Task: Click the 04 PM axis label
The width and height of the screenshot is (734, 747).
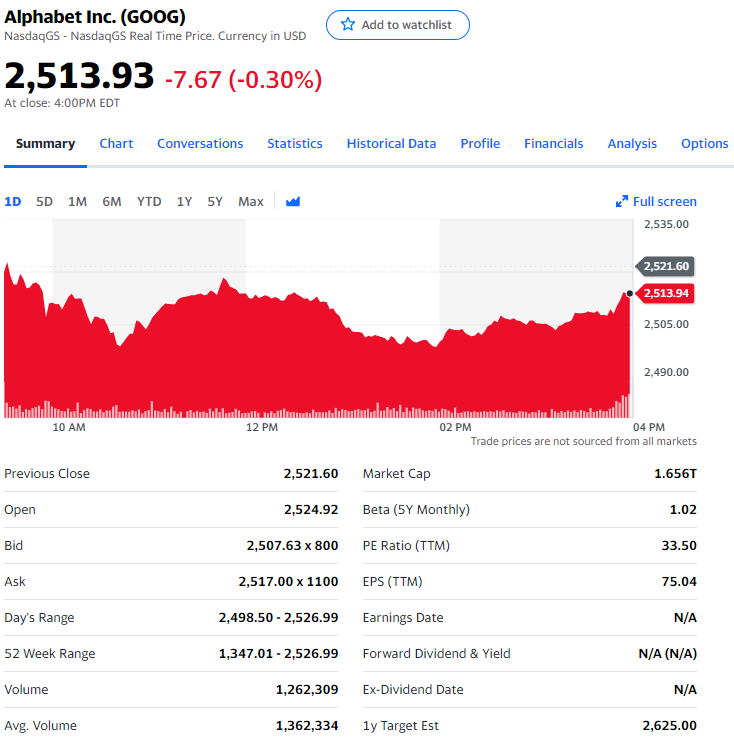Action: [x=649, y=427]
